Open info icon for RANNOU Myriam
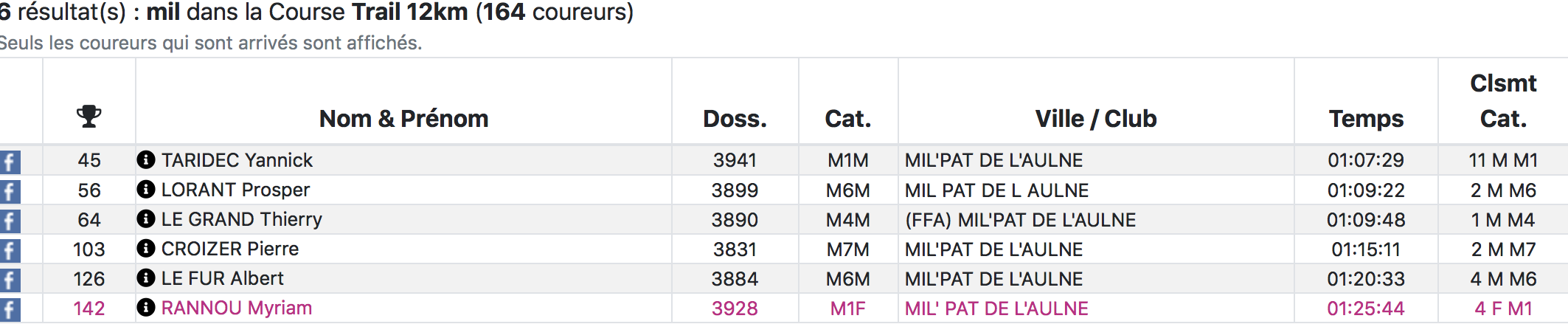1568x324 pixels. [146, 307]
